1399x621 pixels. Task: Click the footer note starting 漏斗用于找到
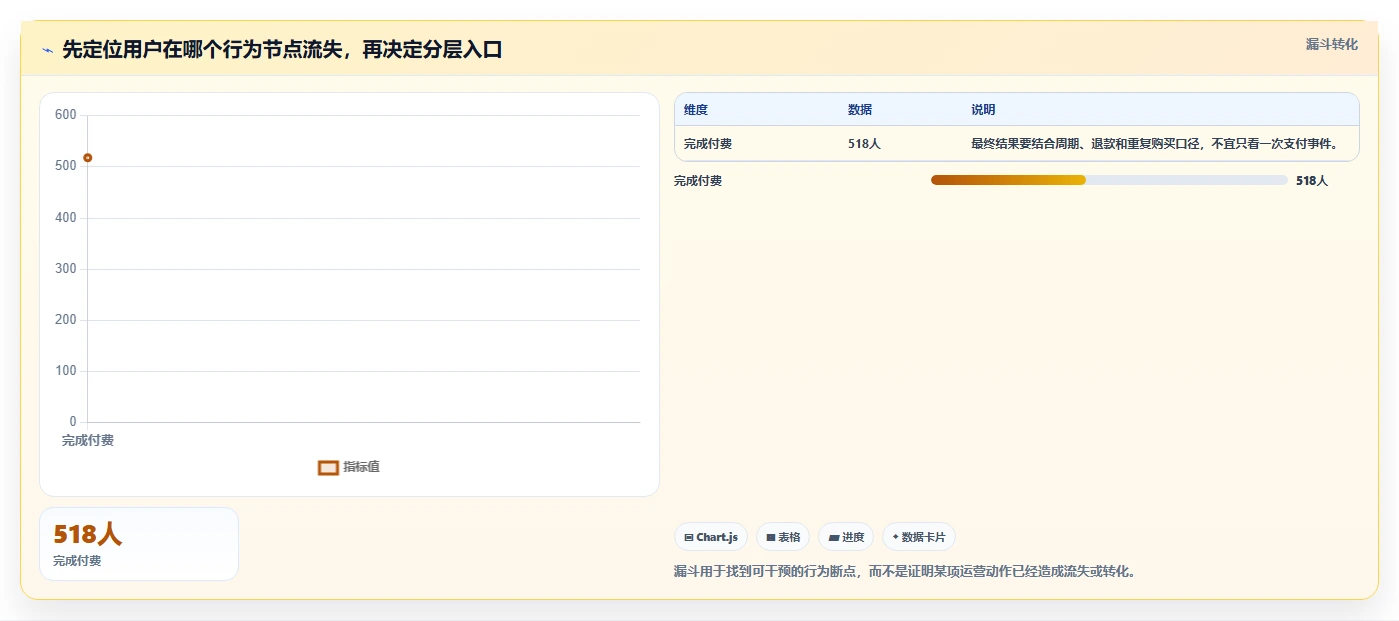point(906,572)
